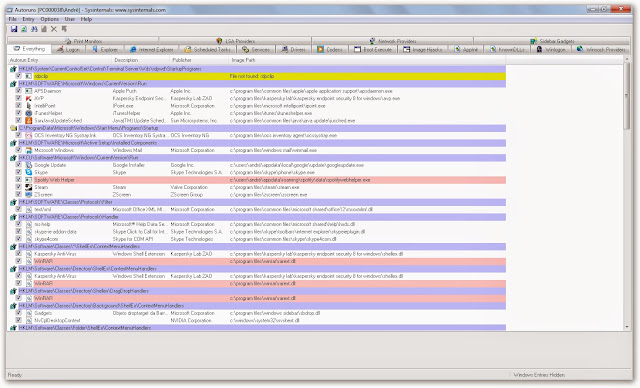Open the Services tab
Viewport: 640px width, 388px height.
pyautogui.click(x=256, y=49)
